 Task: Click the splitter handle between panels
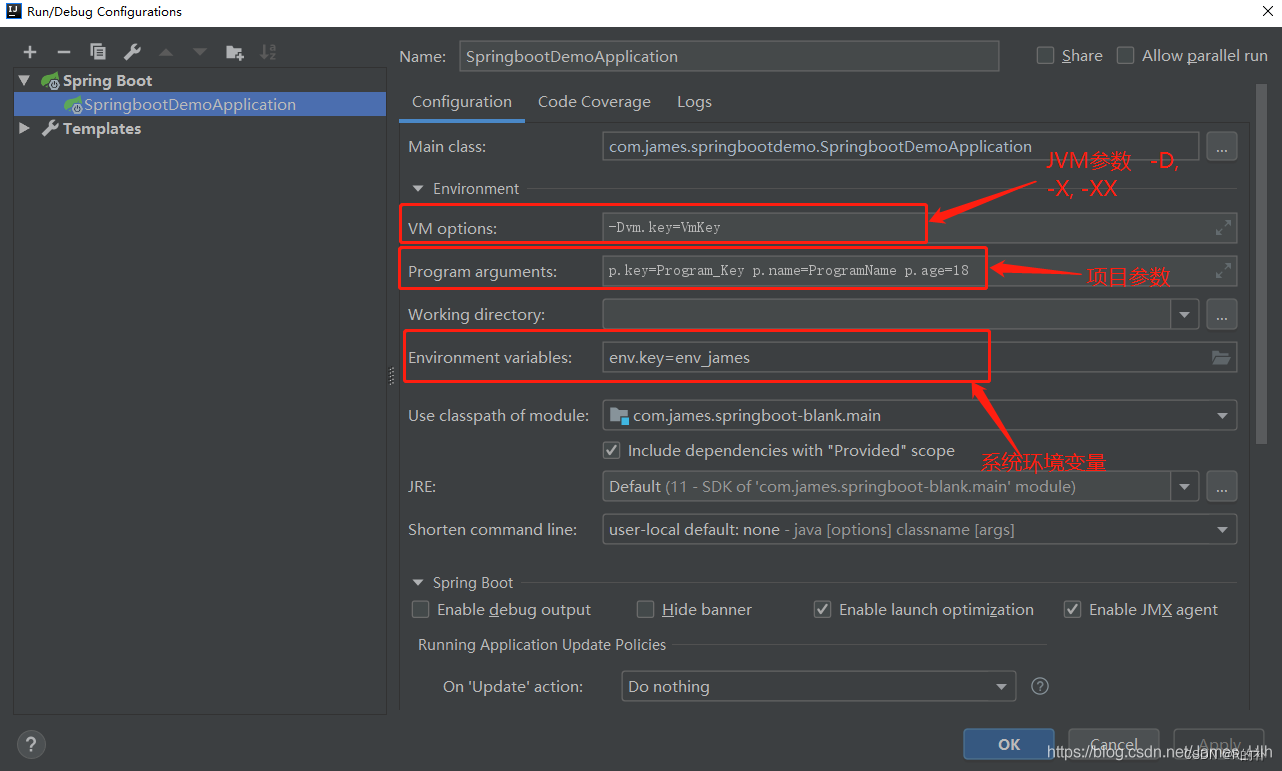pyautogui.click(x=391, y=376)
